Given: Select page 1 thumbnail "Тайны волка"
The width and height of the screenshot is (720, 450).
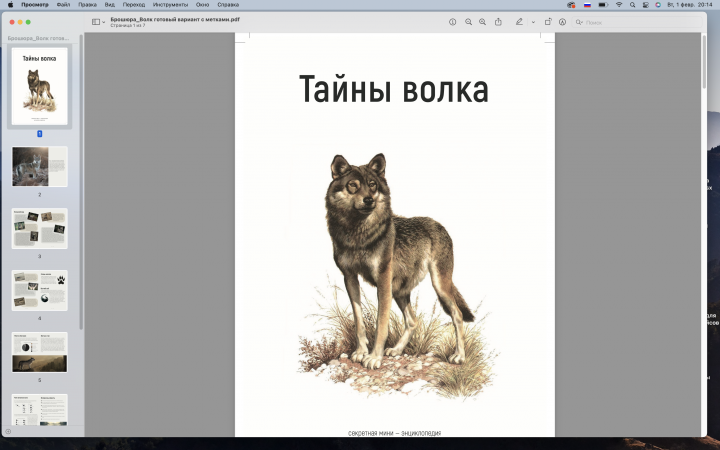Looking at the screenshot, I should [x=39, y=86].
